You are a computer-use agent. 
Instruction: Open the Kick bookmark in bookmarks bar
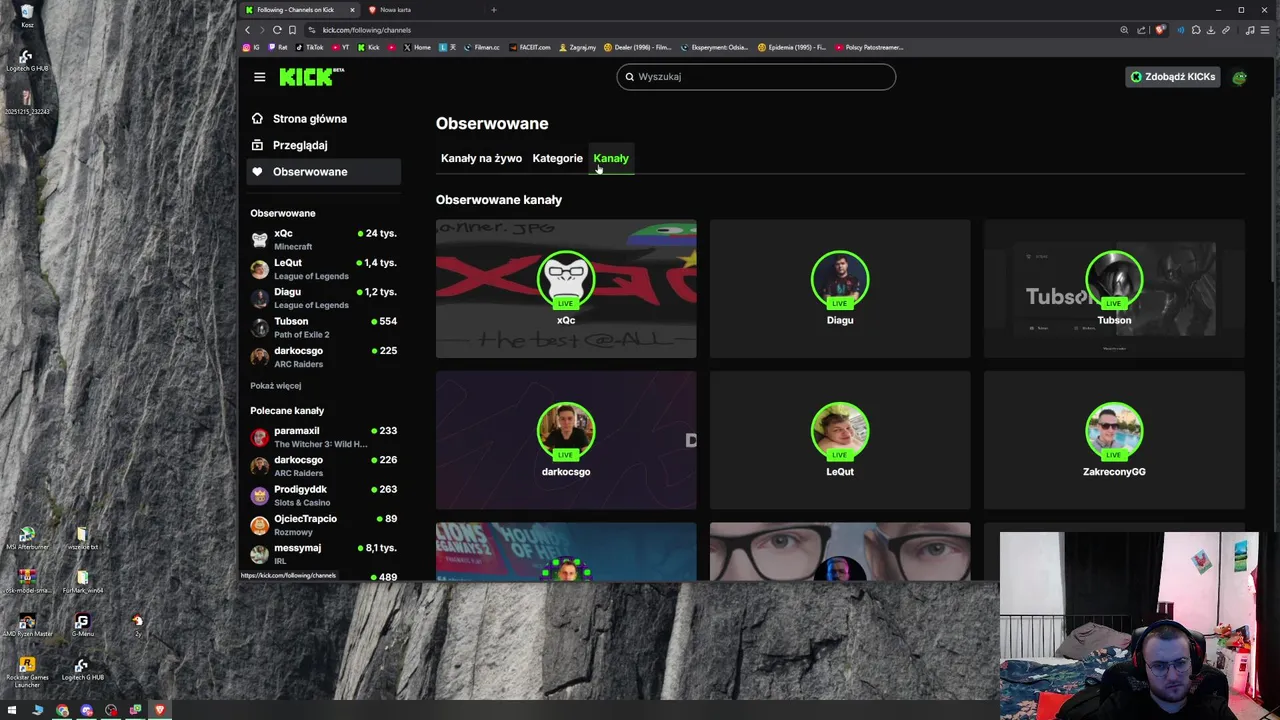pyautogui.click(x=368, y=47)
